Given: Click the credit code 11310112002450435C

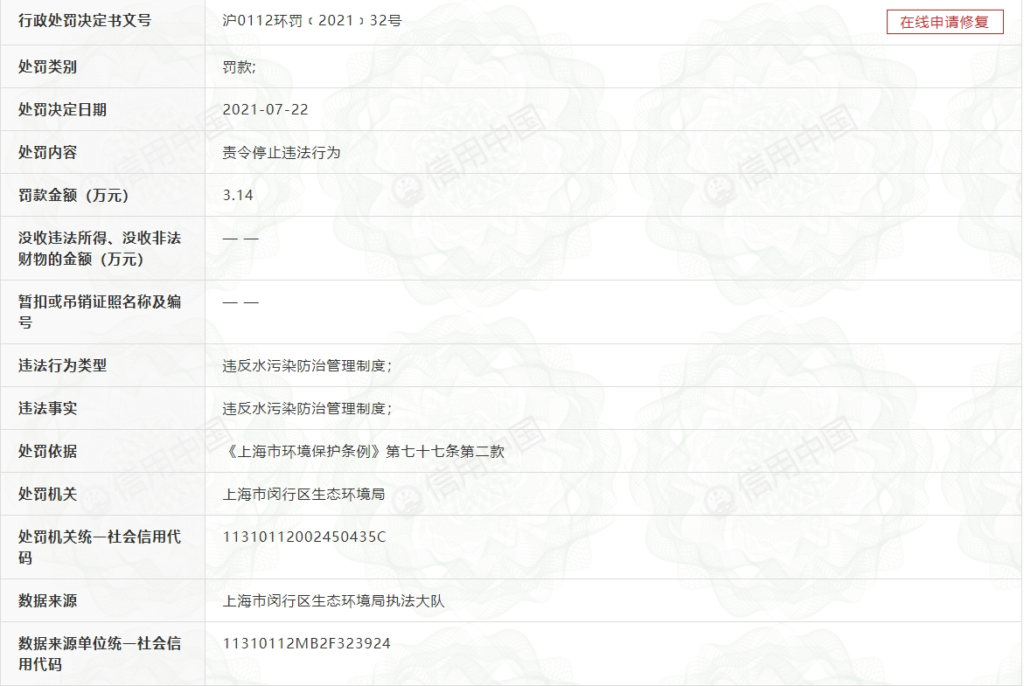Looking at the screenshot, I should click(x=304, y=537).
